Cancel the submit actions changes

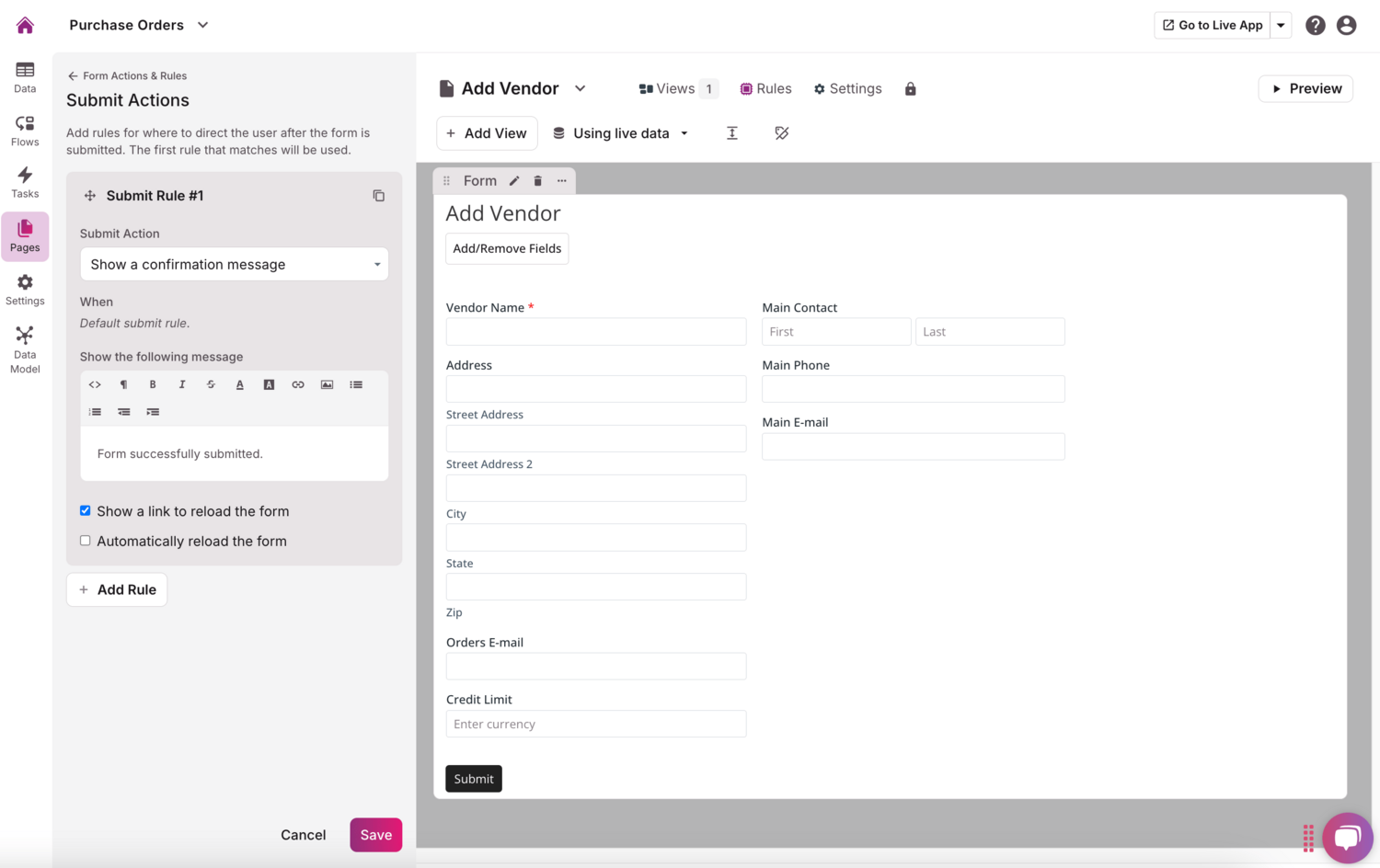(304, 835)
